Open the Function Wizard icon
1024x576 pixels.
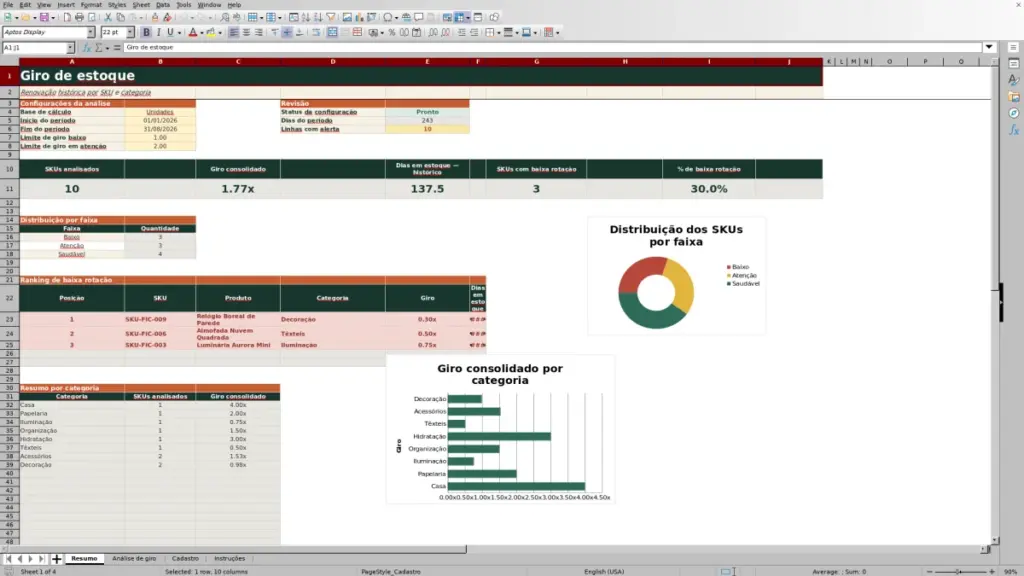coord(87,48)
